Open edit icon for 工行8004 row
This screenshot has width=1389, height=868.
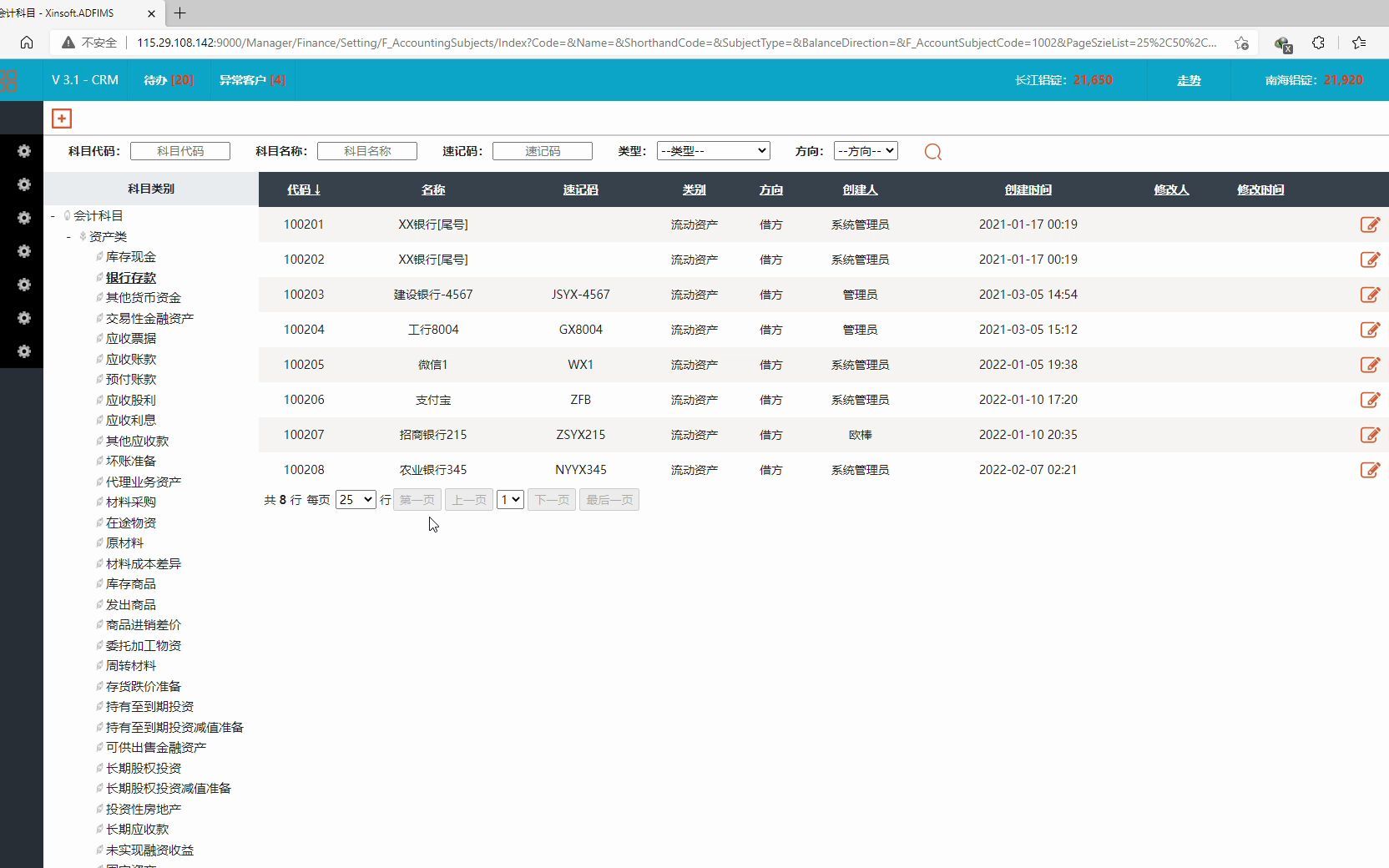tap(1370, 330)
